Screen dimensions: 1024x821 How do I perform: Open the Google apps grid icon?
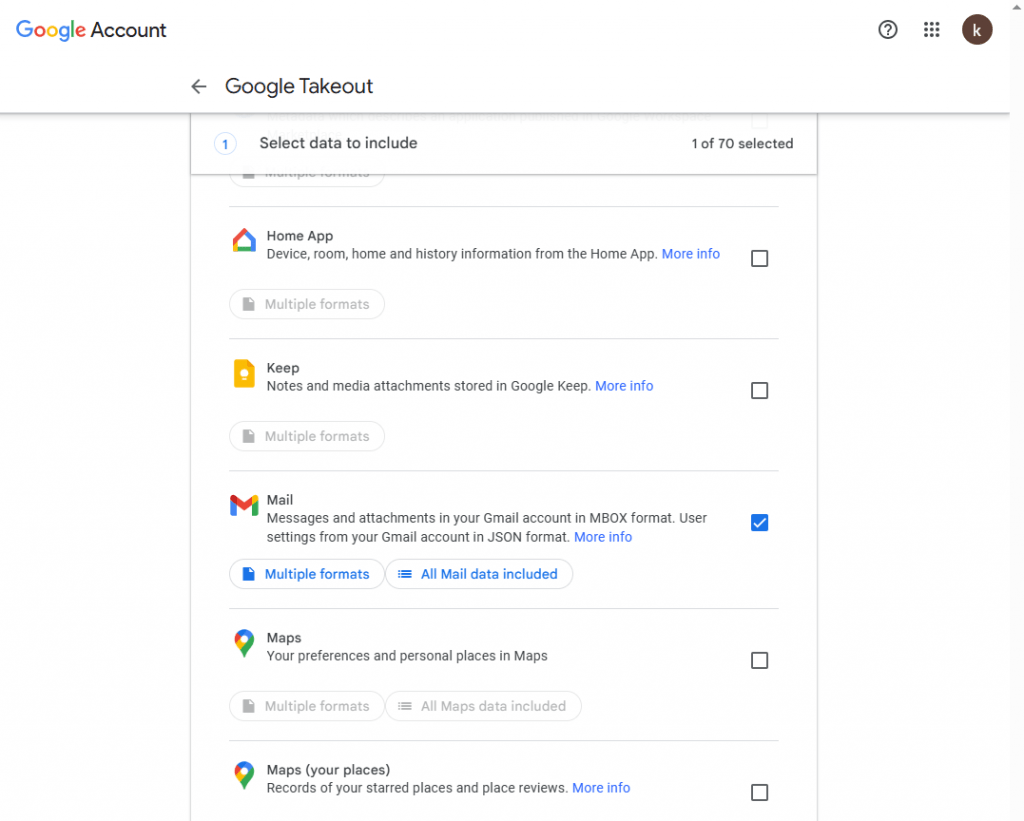[931, 29]
